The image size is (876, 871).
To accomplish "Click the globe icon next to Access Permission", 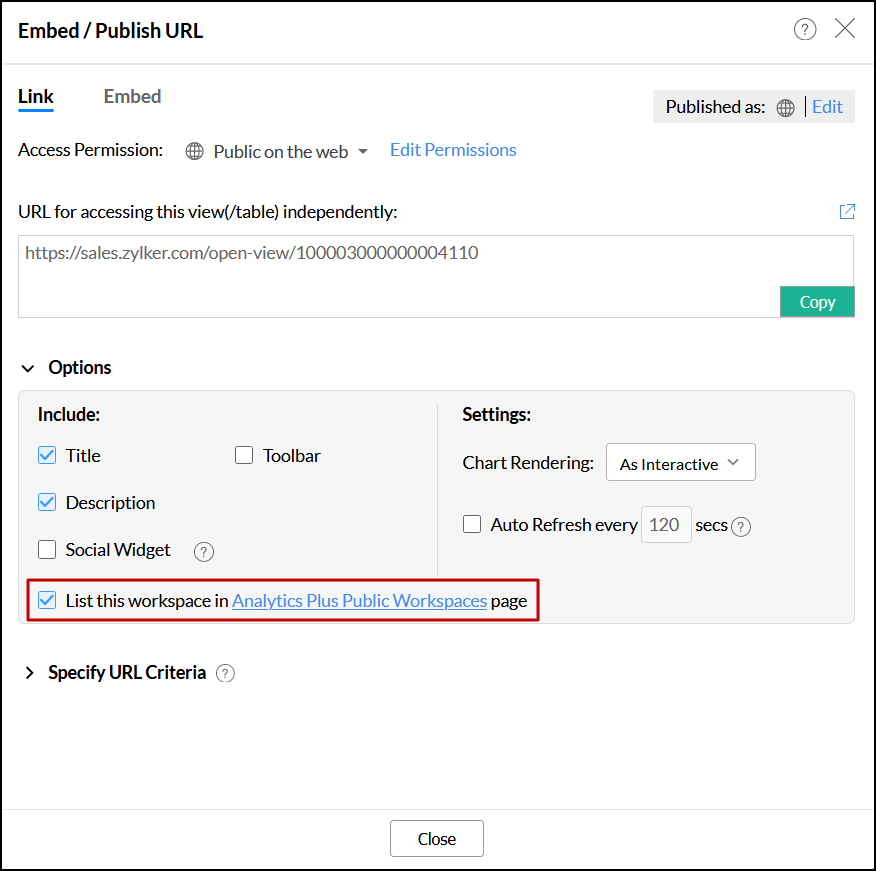I will [x=195, y=152].
